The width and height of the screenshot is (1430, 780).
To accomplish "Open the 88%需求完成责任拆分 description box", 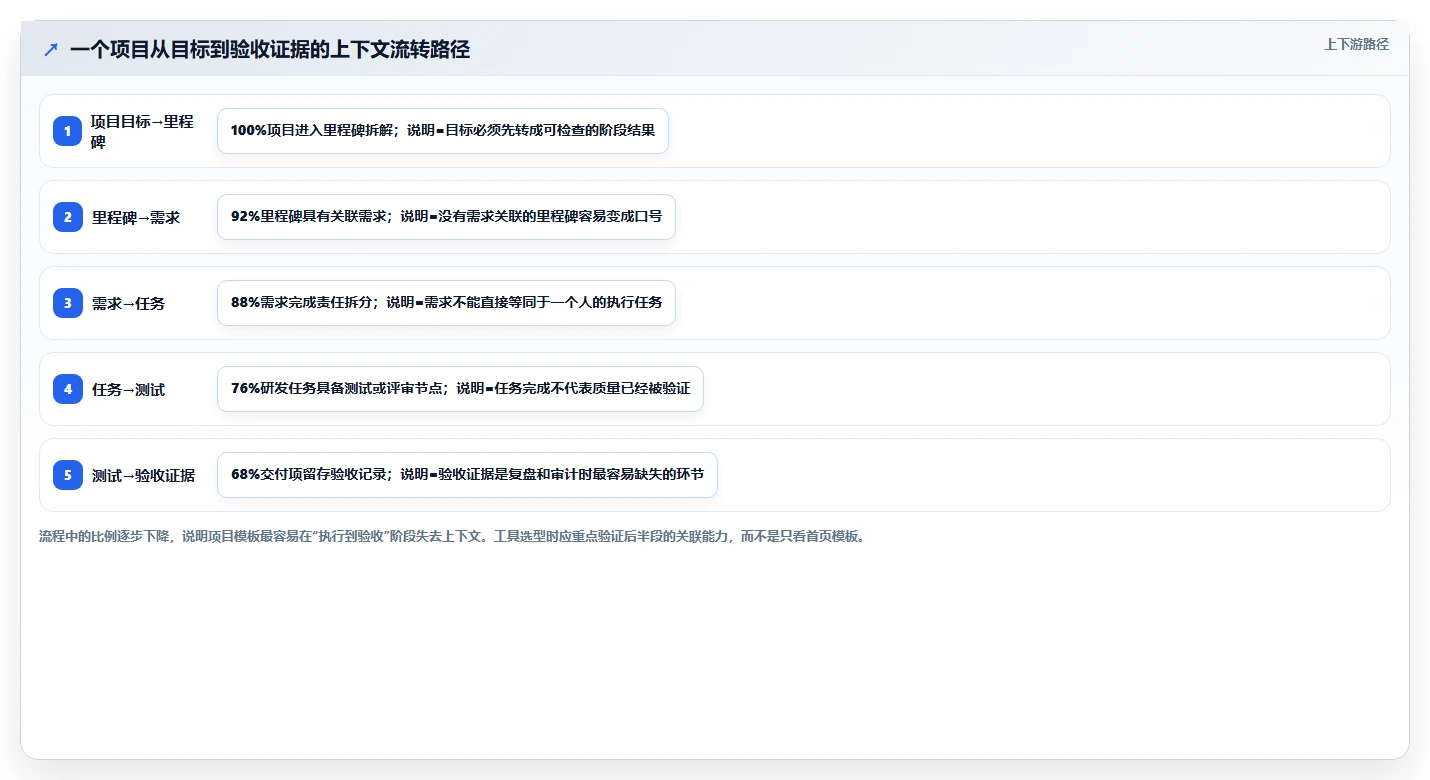I will point(446,303).
